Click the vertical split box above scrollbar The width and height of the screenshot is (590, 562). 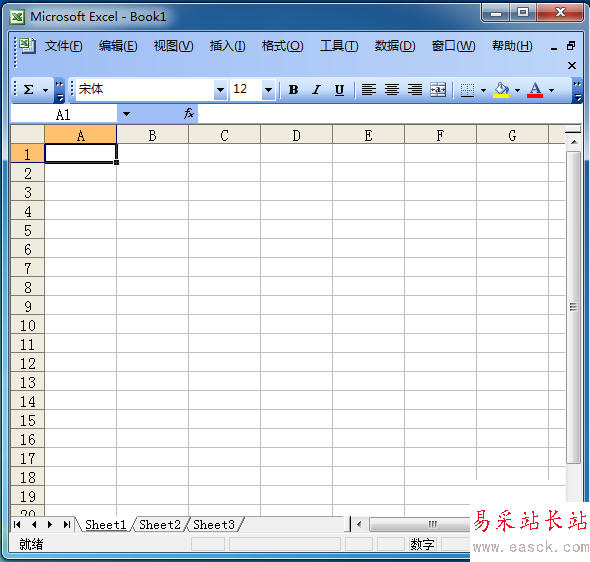[x=573, y=131]
